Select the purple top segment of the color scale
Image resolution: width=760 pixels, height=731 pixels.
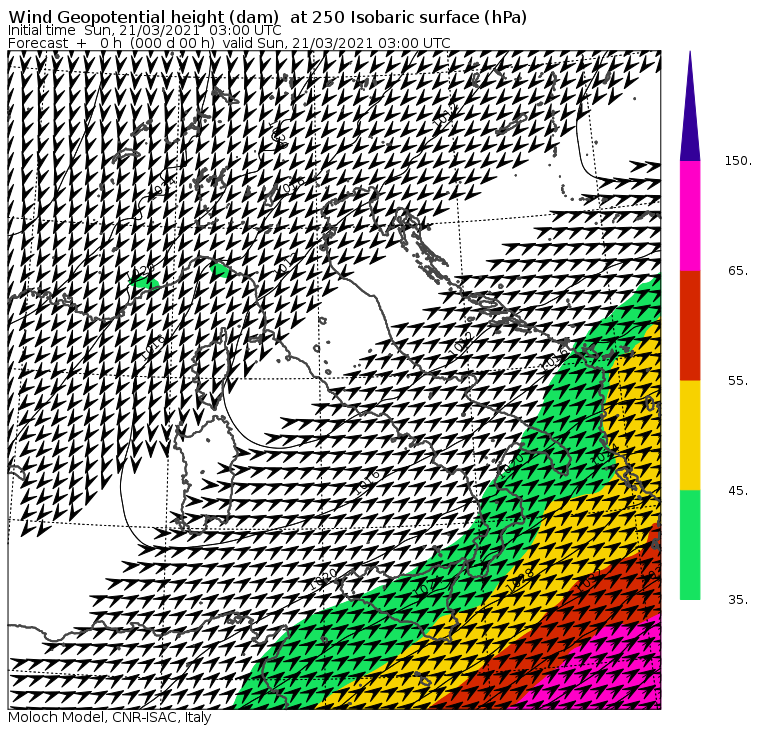click(690, 107)
